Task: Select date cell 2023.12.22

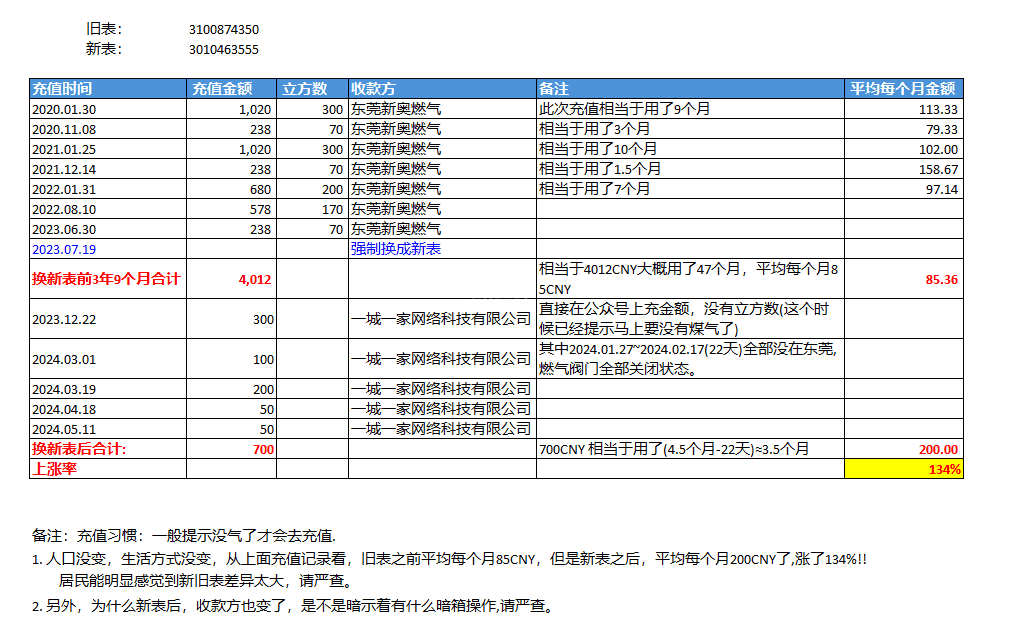Action: pyautogui.click(x=108, y=319)
